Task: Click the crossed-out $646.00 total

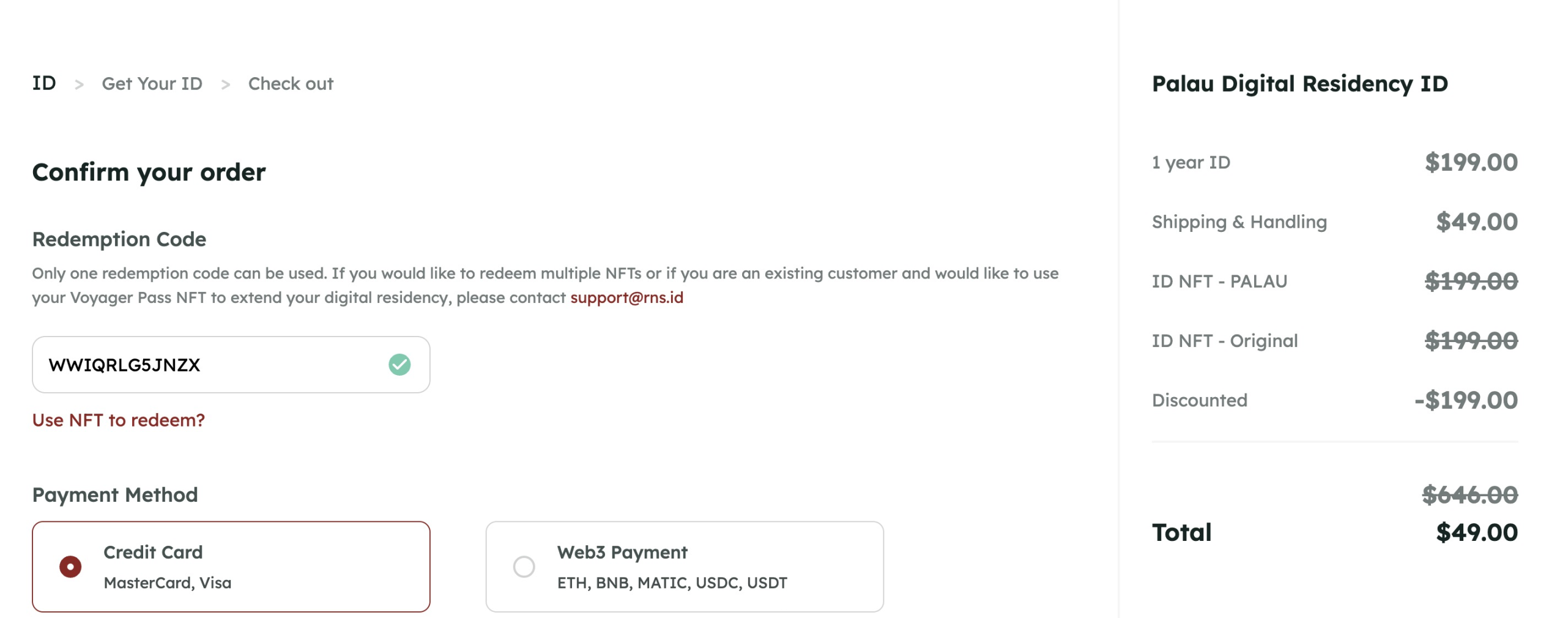Action: point(1470,494)
